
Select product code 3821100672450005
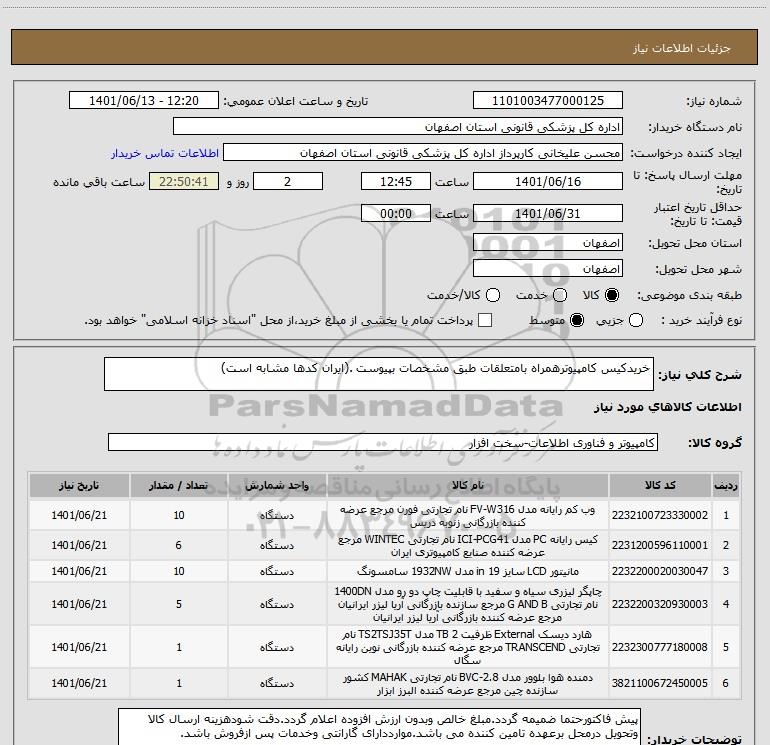pyautogui.click(x=660, y=683)
